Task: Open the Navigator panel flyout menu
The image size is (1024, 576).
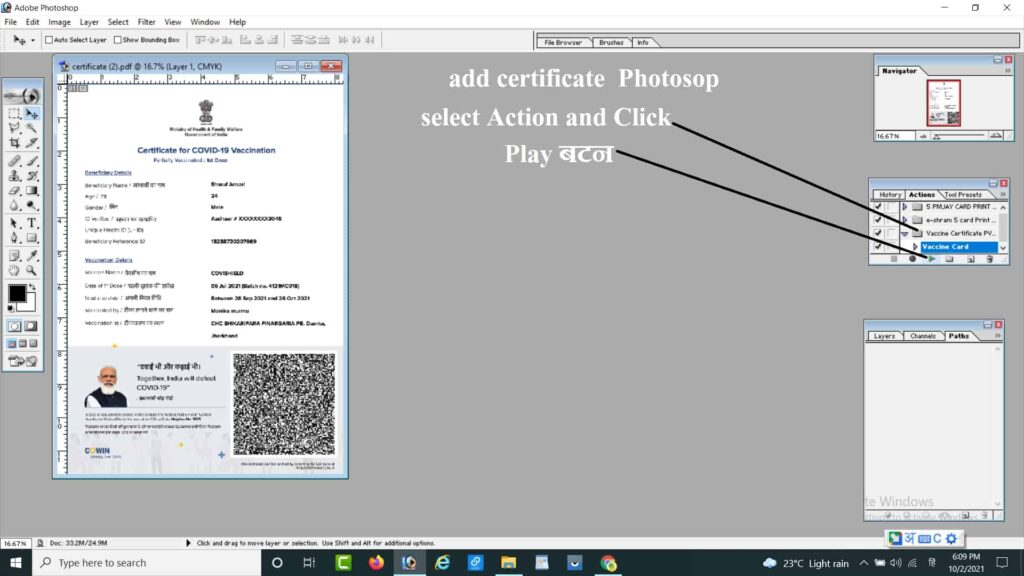Action: [1008, 70]
